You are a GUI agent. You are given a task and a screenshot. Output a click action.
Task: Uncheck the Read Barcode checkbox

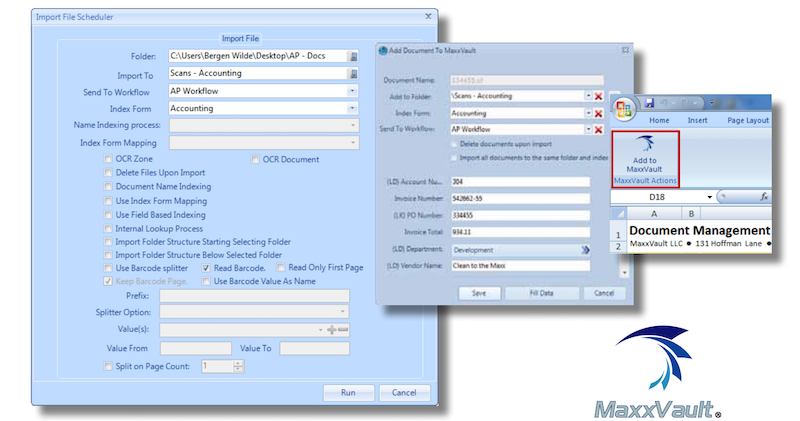pos(206,268)
